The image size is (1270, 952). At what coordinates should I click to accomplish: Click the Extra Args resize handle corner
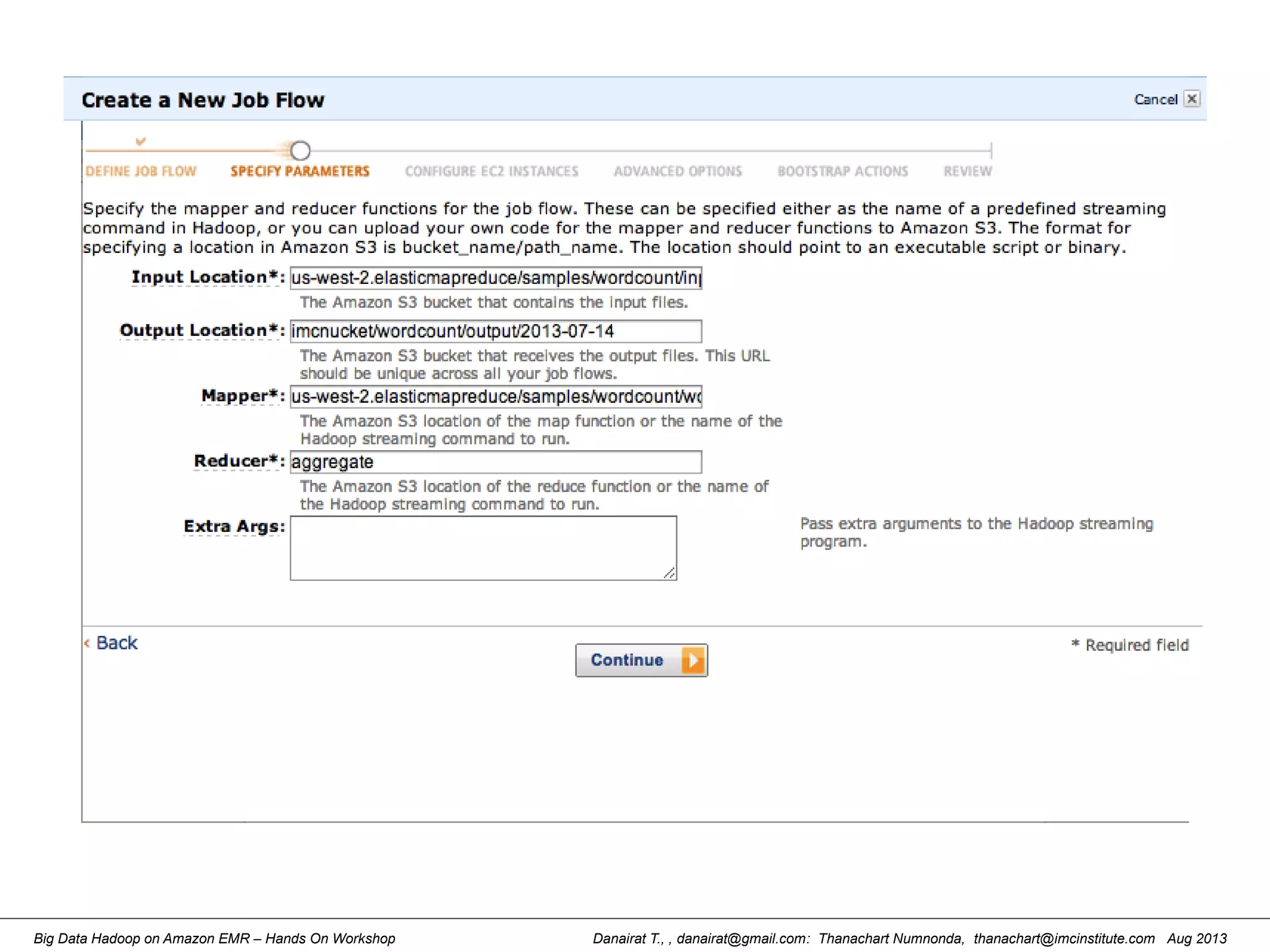point(670,573)
